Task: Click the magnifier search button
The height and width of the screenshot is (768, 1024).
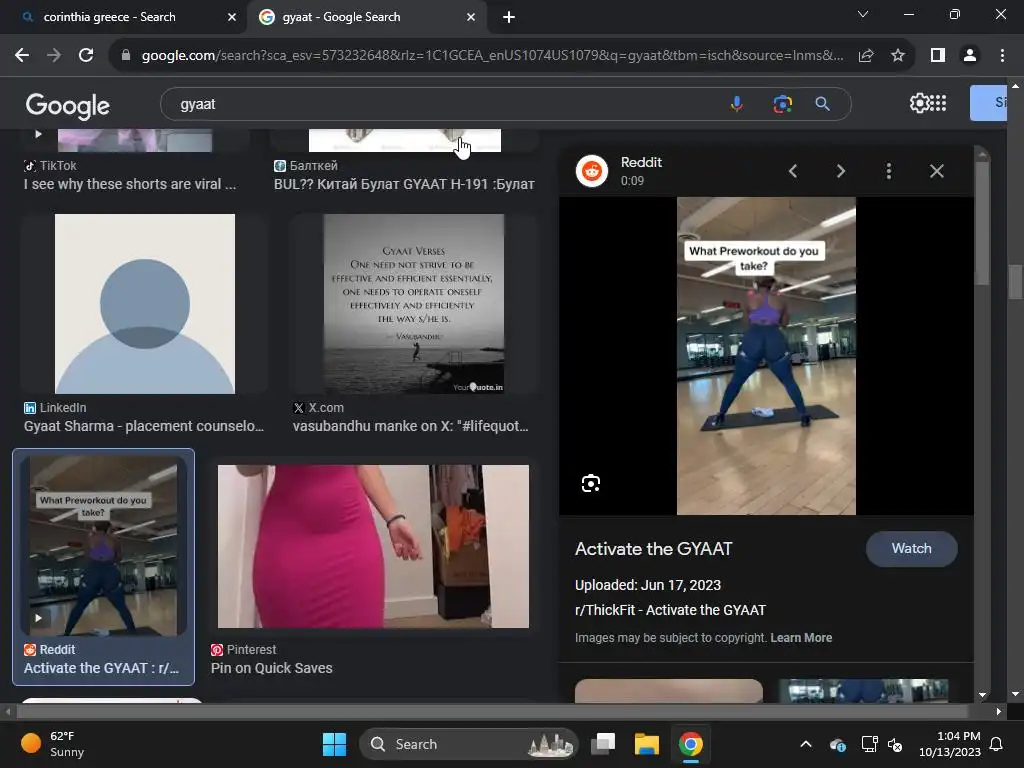Action: pos(823,104)
